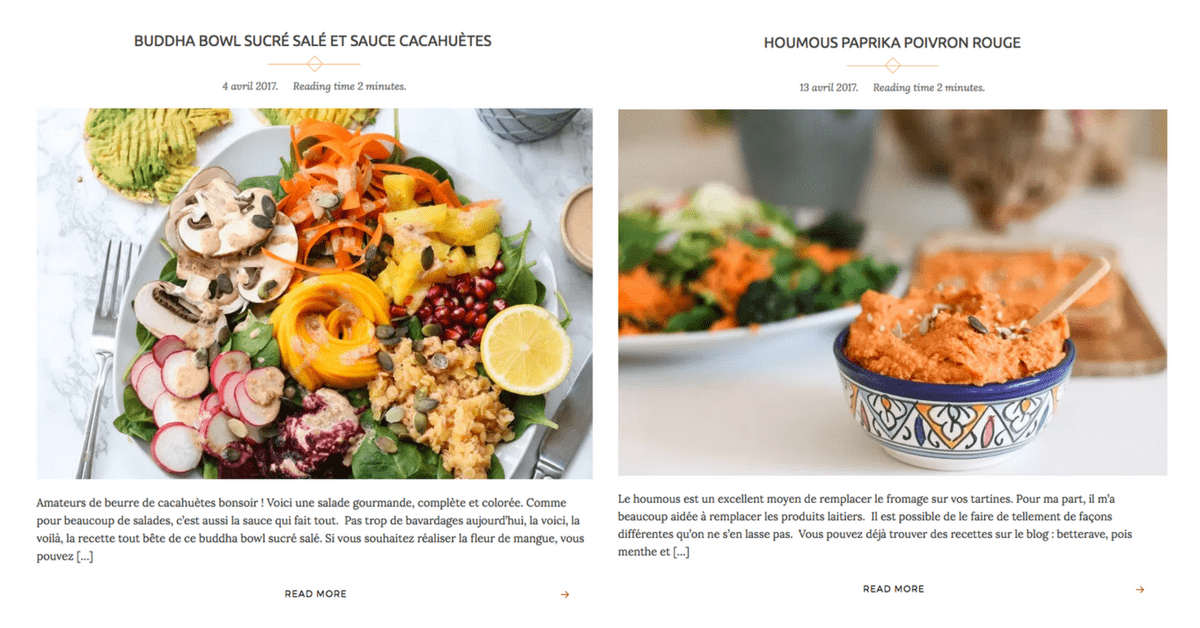Click the diamond ornament under Houmous title

pos(893,65)
